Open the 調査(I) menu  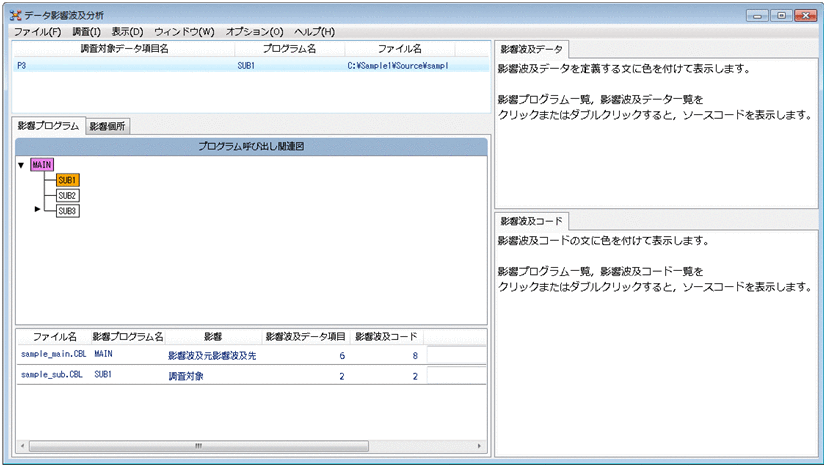pos(86,32)
